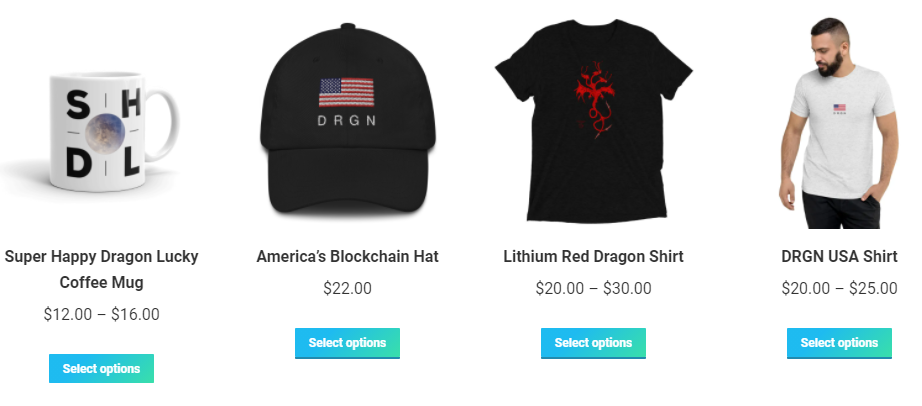Select options for the Coffee Mug
Image resolution: width=922 pixels, height=406 pixels.
point(101,368)
